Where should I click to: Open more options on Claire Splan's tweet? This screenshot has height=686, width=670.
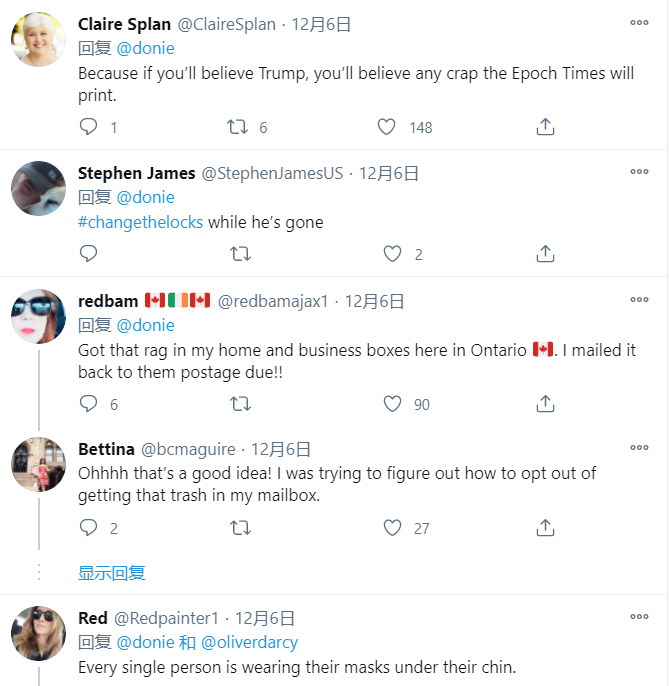(639, 23)
